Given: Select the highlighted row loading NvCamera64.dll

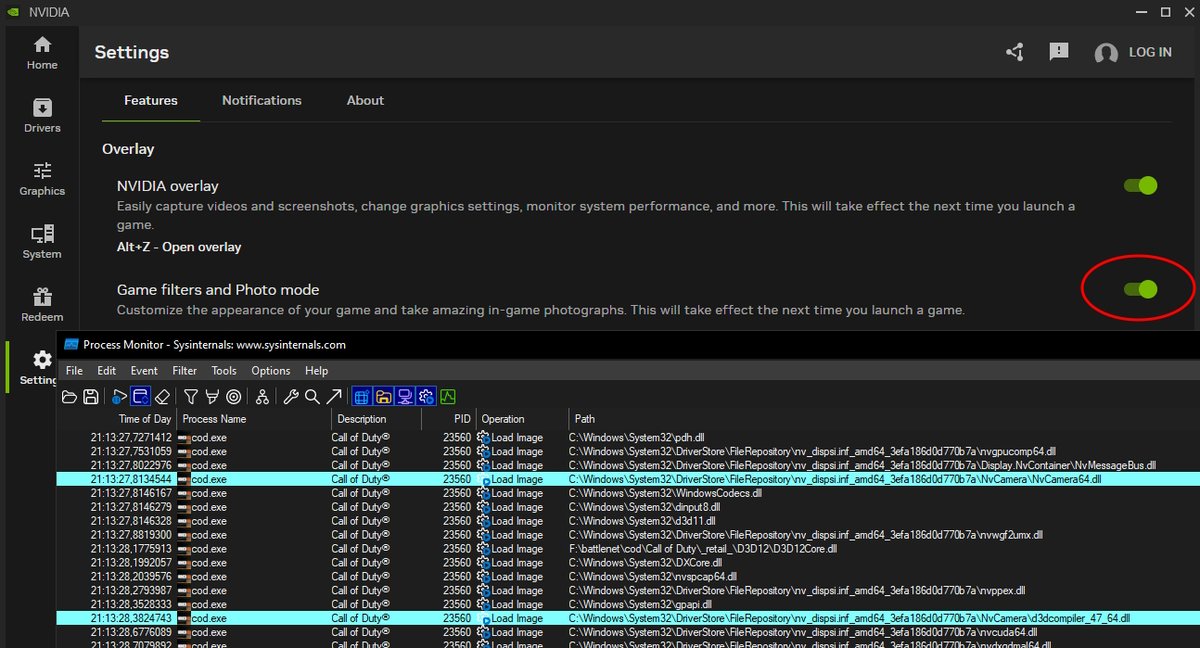Looking at the screenshot, I should [x=628, y=479].
